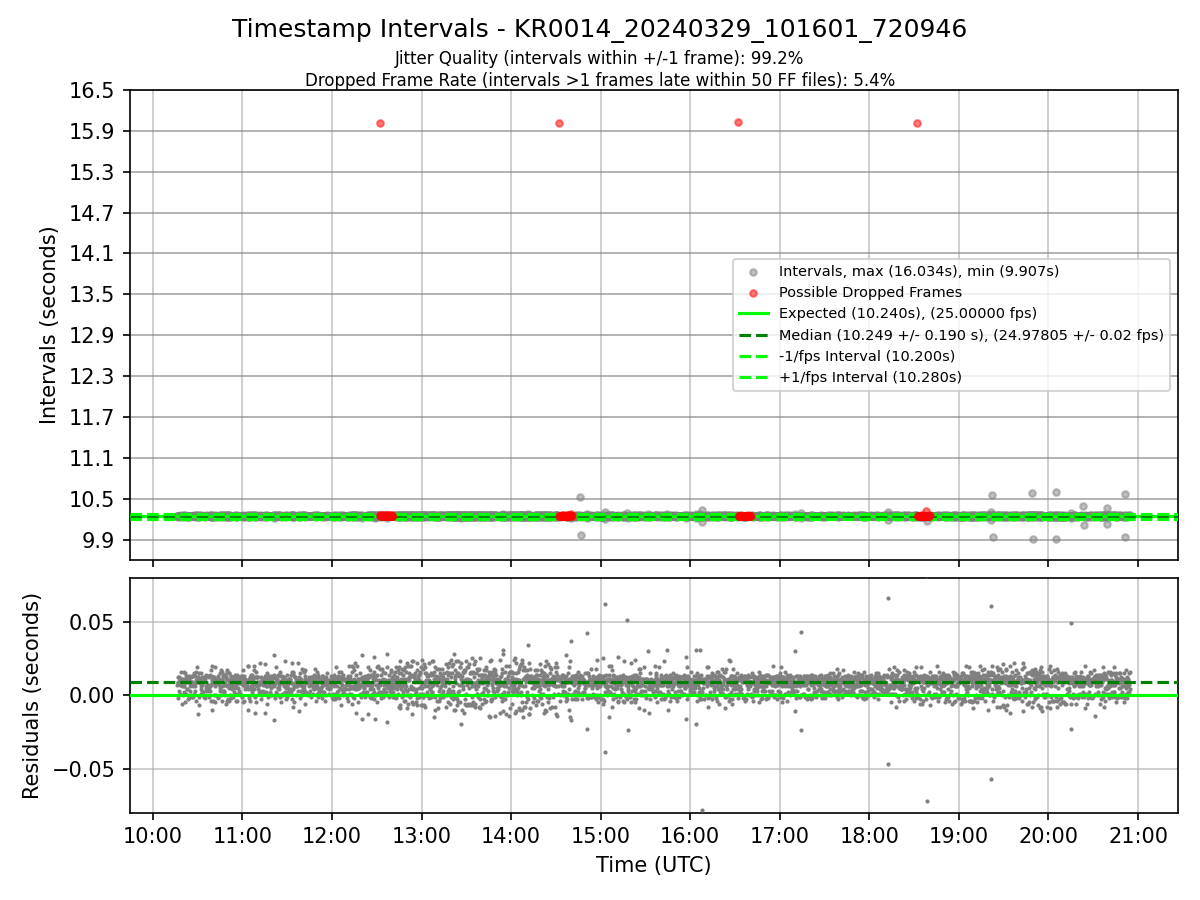Click the '13:00' x-axis tick label

pos(421,835)
